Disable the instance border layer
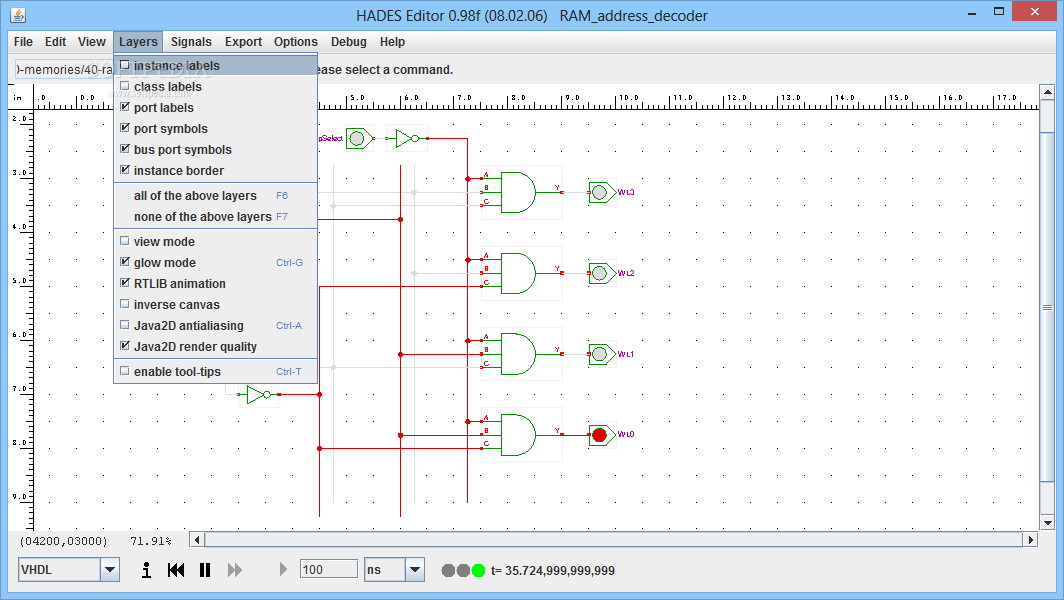1064x600 pixels. tap(215, 171)
